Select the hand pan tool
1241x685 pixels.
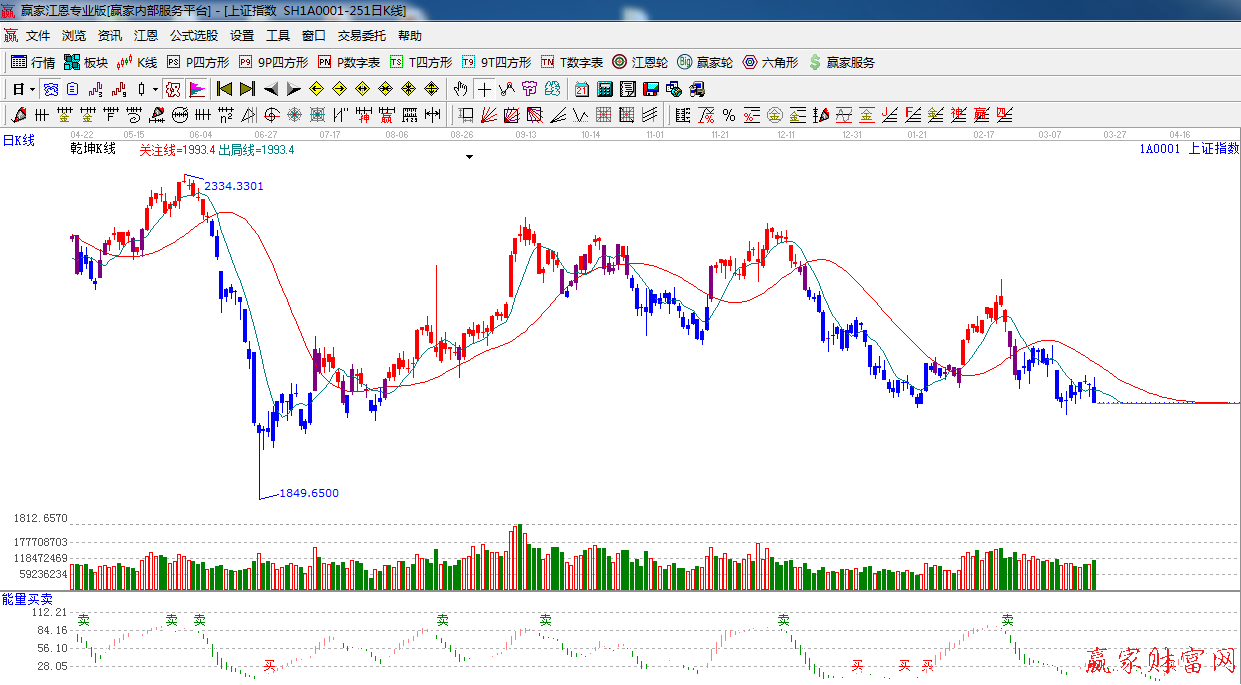point(460,89)
